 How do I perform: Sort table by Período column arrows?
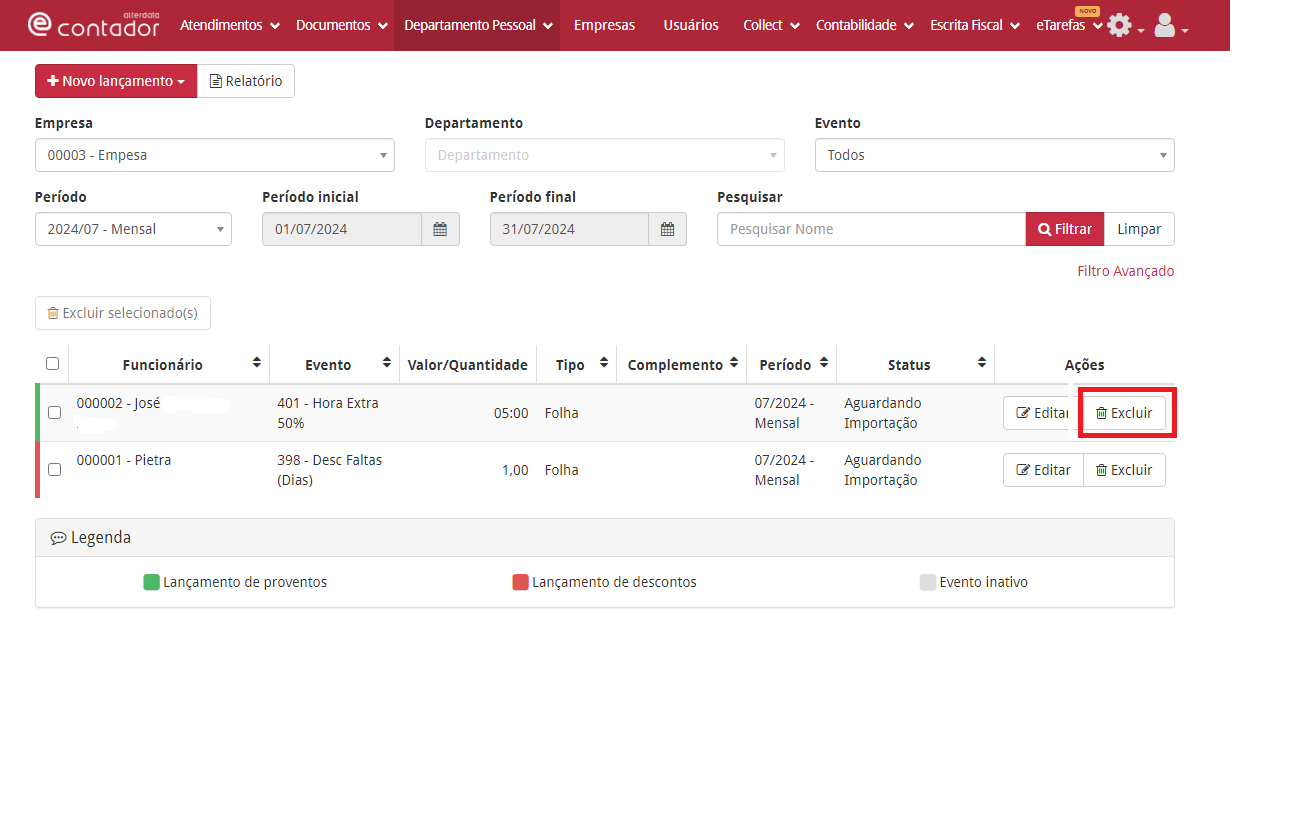tap(824, 362)
